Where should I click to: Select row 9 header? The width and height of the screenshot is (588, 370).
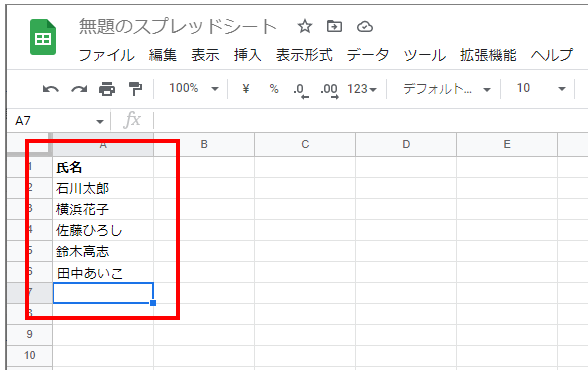coord(30,334)
